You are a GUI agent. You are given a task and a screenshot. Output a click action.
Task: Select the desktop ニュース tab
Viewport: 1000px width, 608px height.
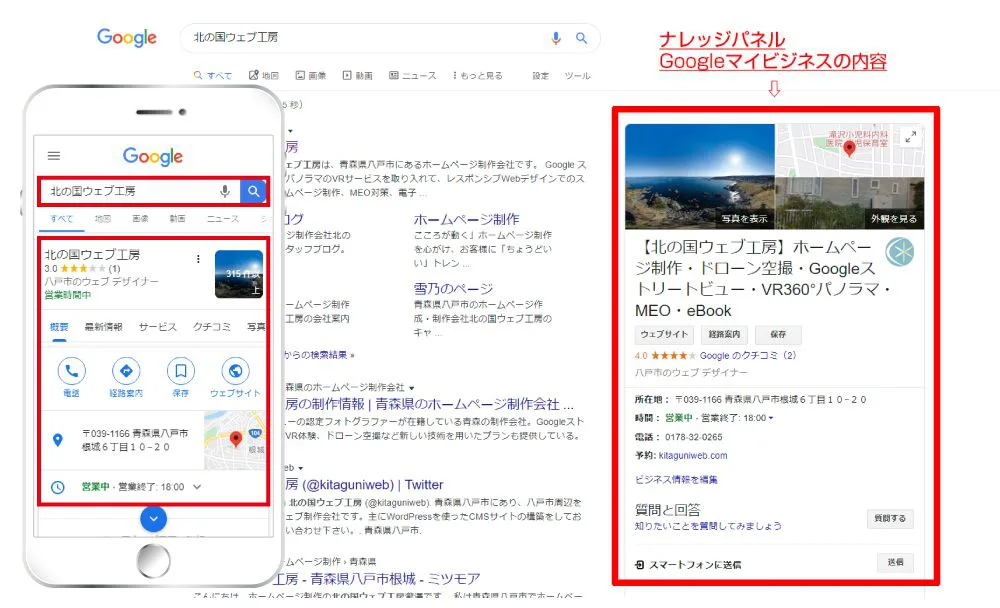point(413,75)
